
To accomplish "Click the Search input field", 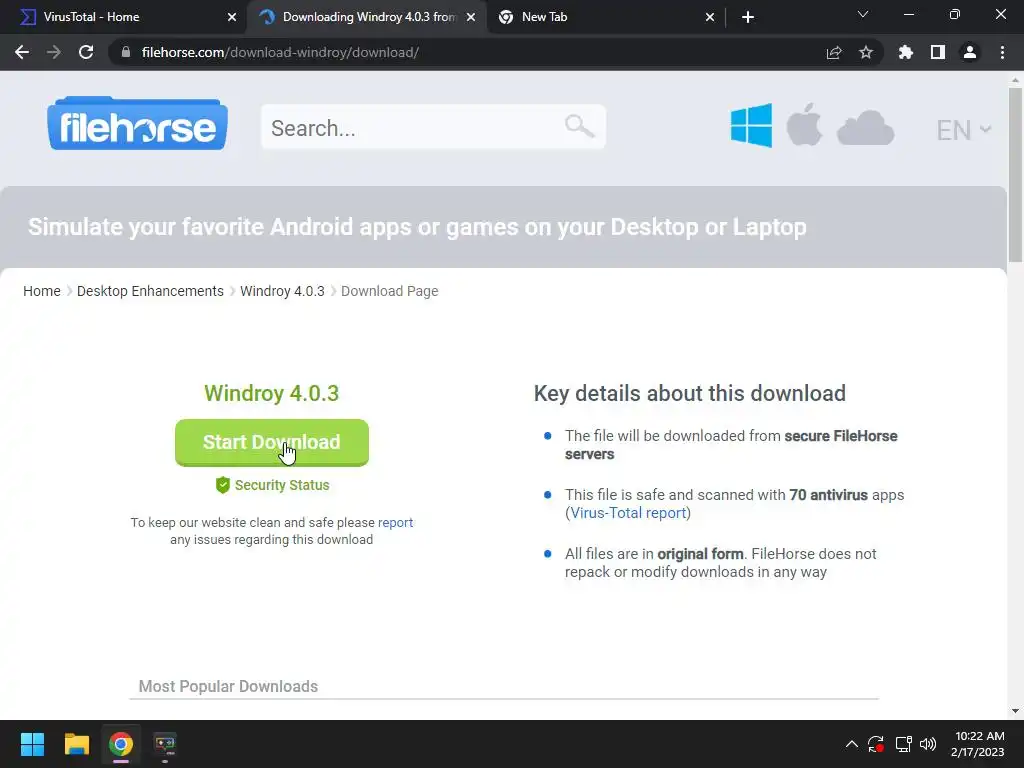I will point(433,127).
